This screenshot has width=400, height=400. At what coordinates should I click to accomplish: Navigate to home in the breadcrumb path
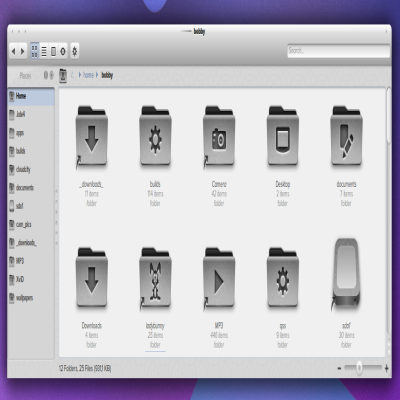point(88,75)
